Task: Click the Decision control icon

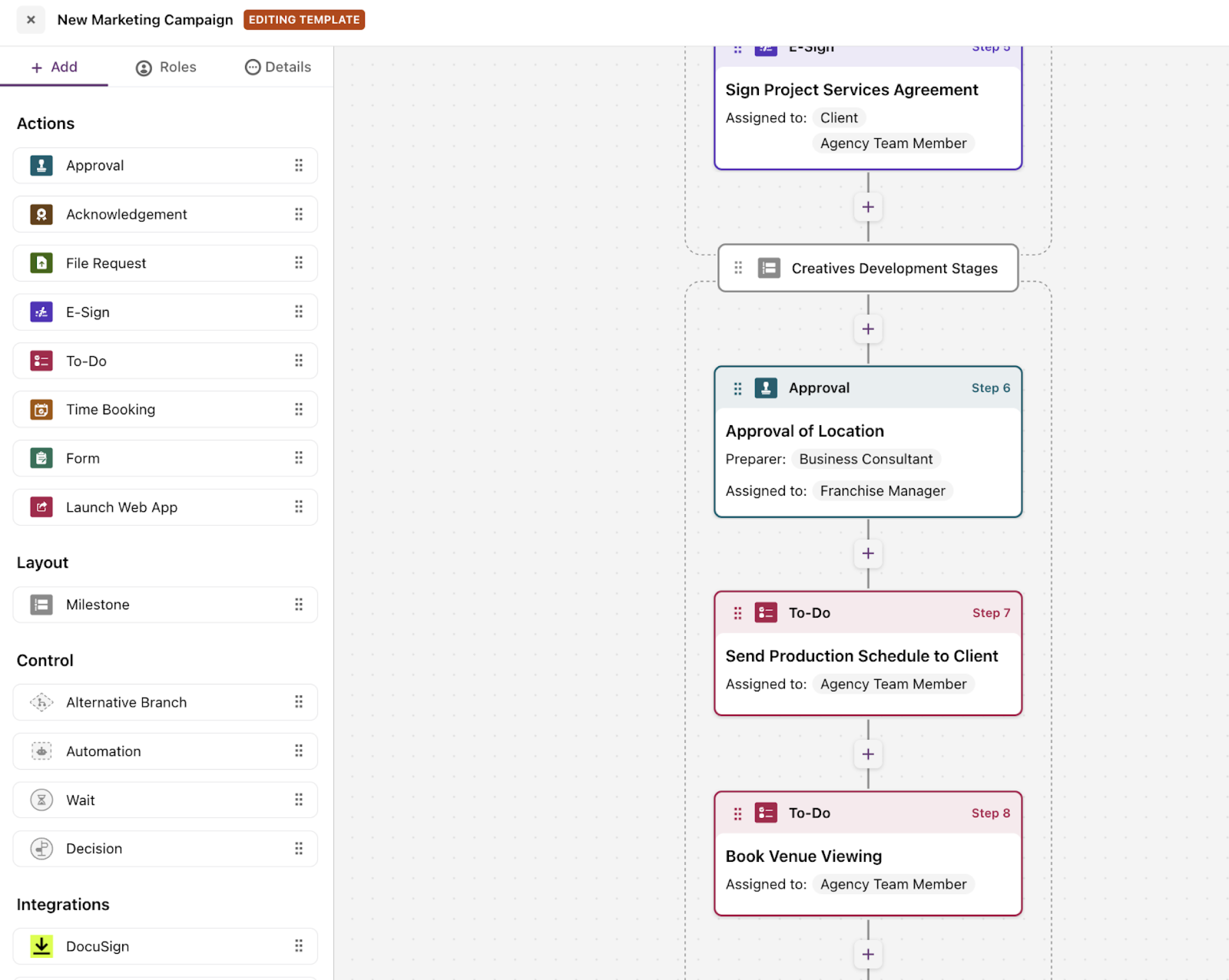Action: click(41, 848)
